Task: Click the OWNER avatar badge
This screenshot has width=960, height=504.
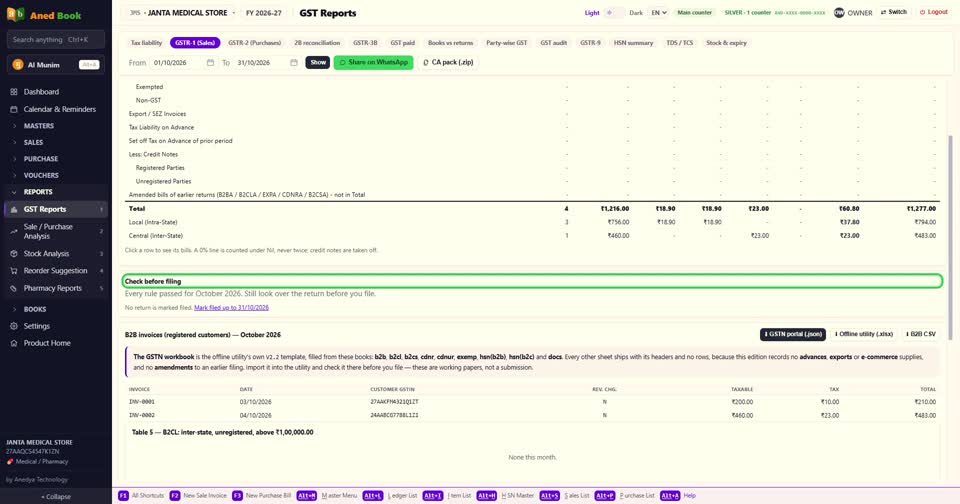Action: pyautogui.click(x=839, y=13)
